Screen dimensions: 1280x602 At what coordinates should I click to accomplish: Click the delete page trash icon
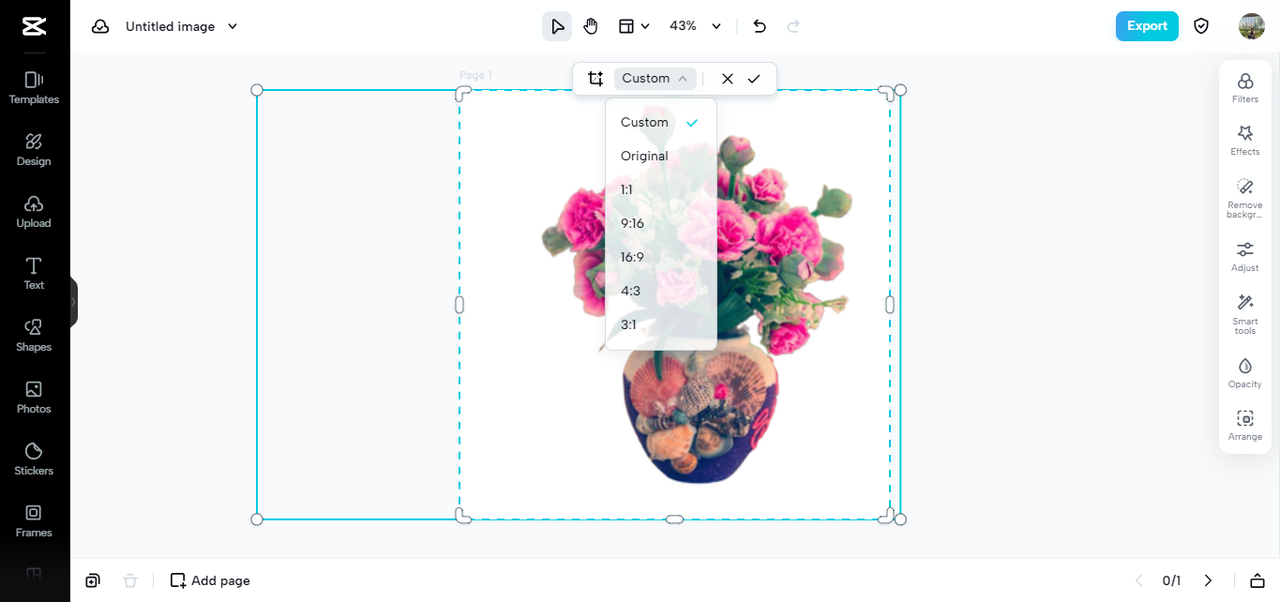point(130,580)
